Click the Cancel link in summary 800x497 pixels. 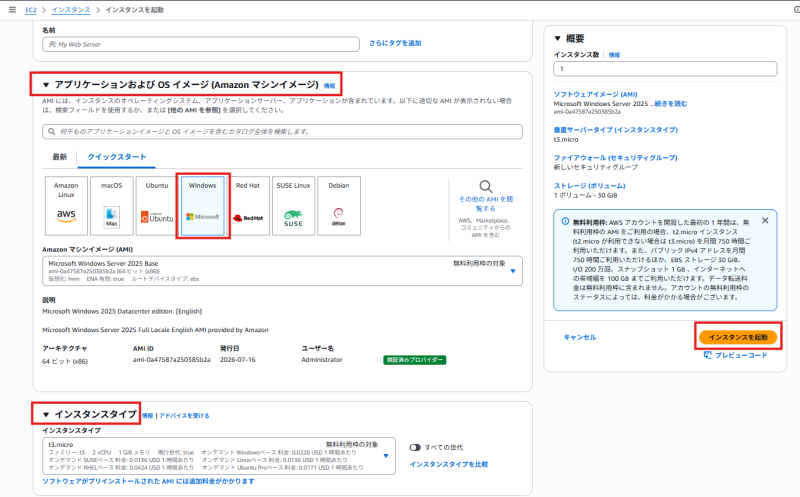(x=580, y=337)
